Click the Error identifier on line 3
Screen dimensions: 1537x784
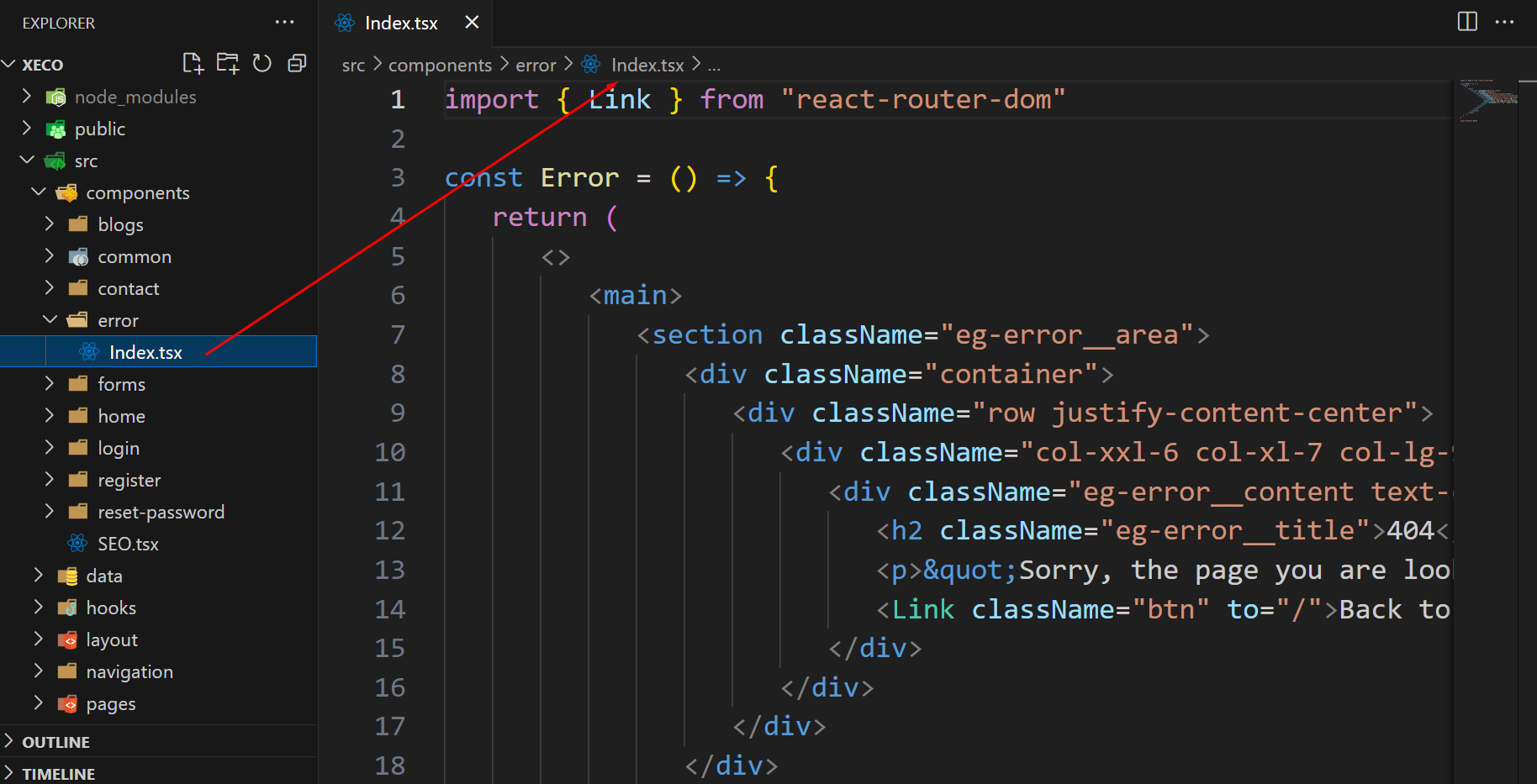[x=579, y=177]
